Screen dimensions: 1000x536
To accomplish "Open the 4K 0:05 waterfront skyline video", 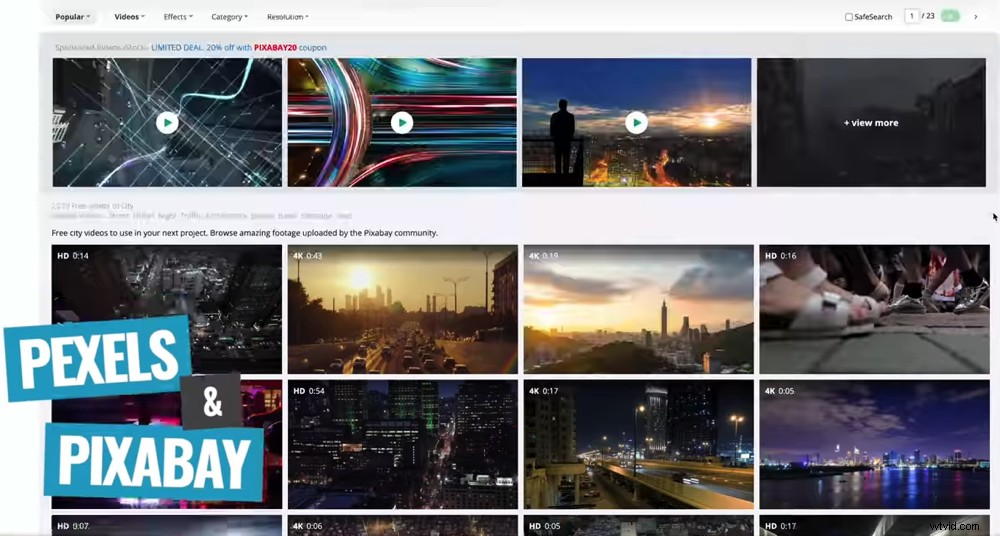I will click(x=874, y=445).
